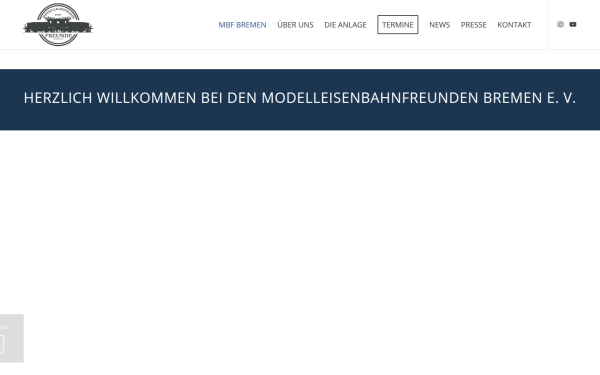Screen dimensions: 600x375
Task: Open the Kontakt menu item
Action: point(514,25)
